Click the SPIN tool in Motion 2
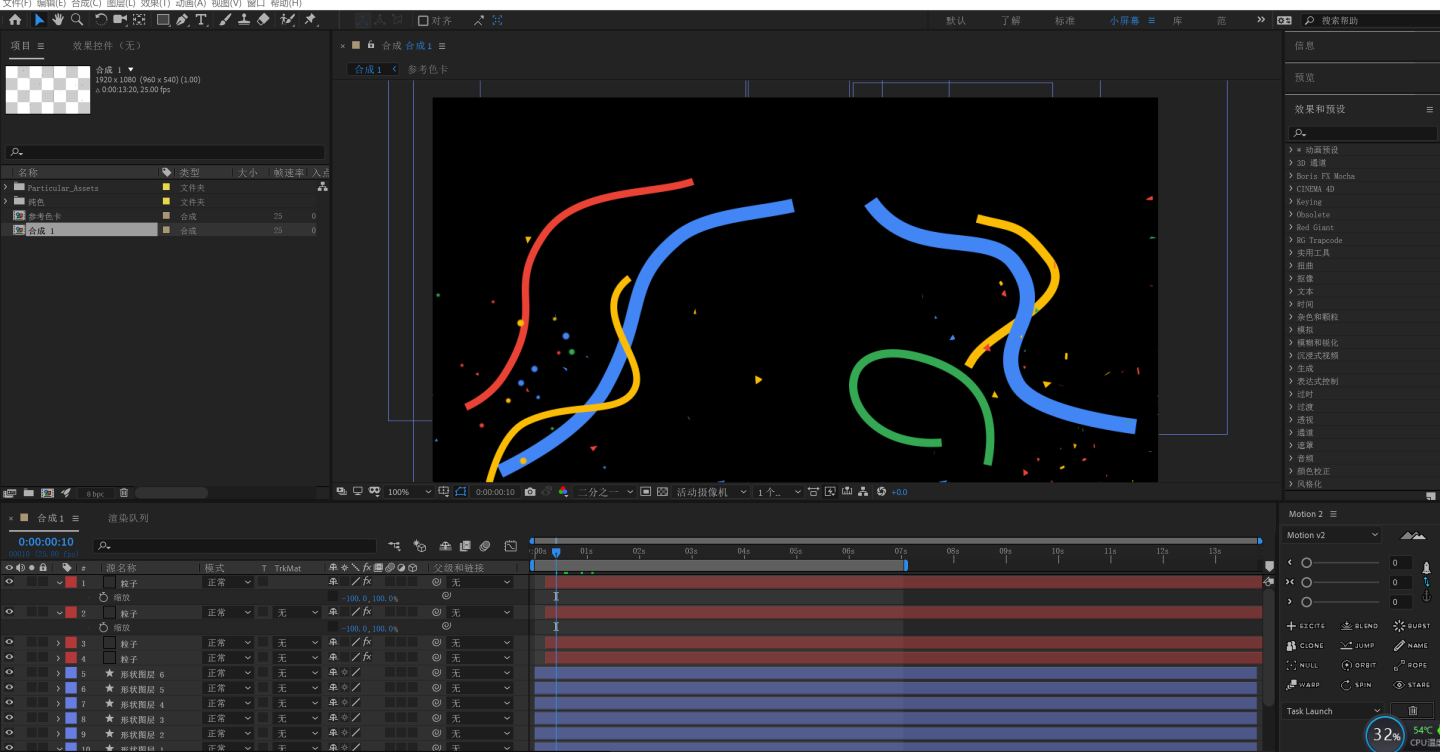Viewport: 1440px width, 752px height. coord(1357,685)
